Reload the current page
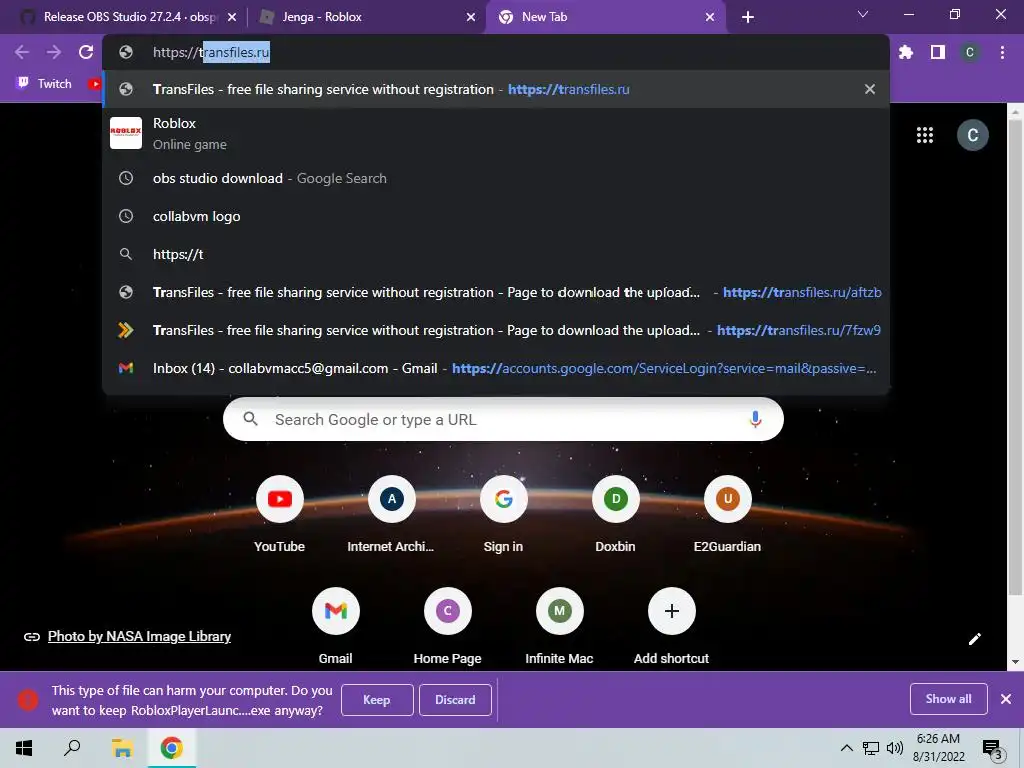The height and width of the screenshot is (768, 1024). [x=86, y=52]
